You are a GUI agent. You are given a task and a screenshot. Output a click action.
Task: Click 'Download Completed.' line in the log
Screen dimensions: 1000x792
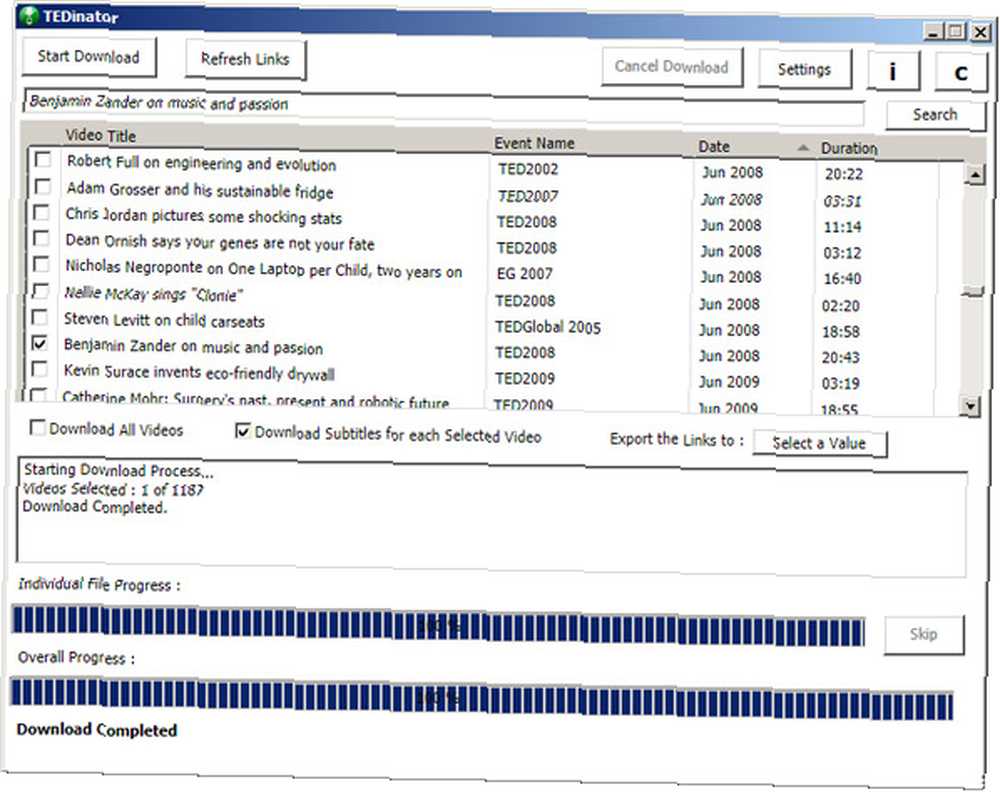click(95, 508)
